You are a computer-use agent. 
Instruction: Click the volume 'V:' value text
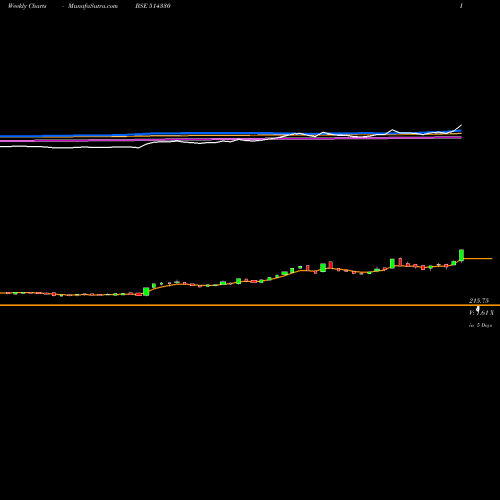(481, 313)
